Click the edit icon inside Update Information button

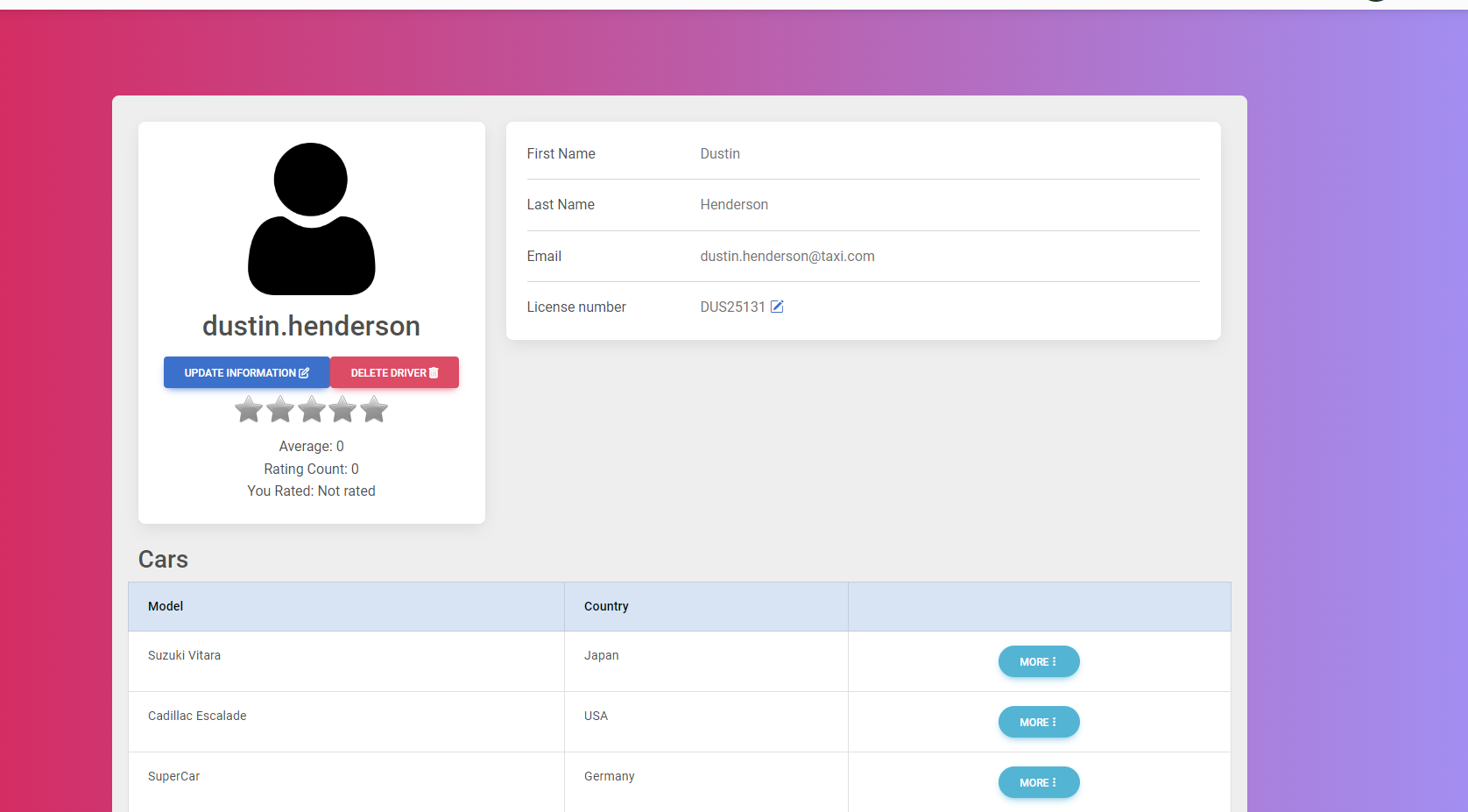[302, 371]
